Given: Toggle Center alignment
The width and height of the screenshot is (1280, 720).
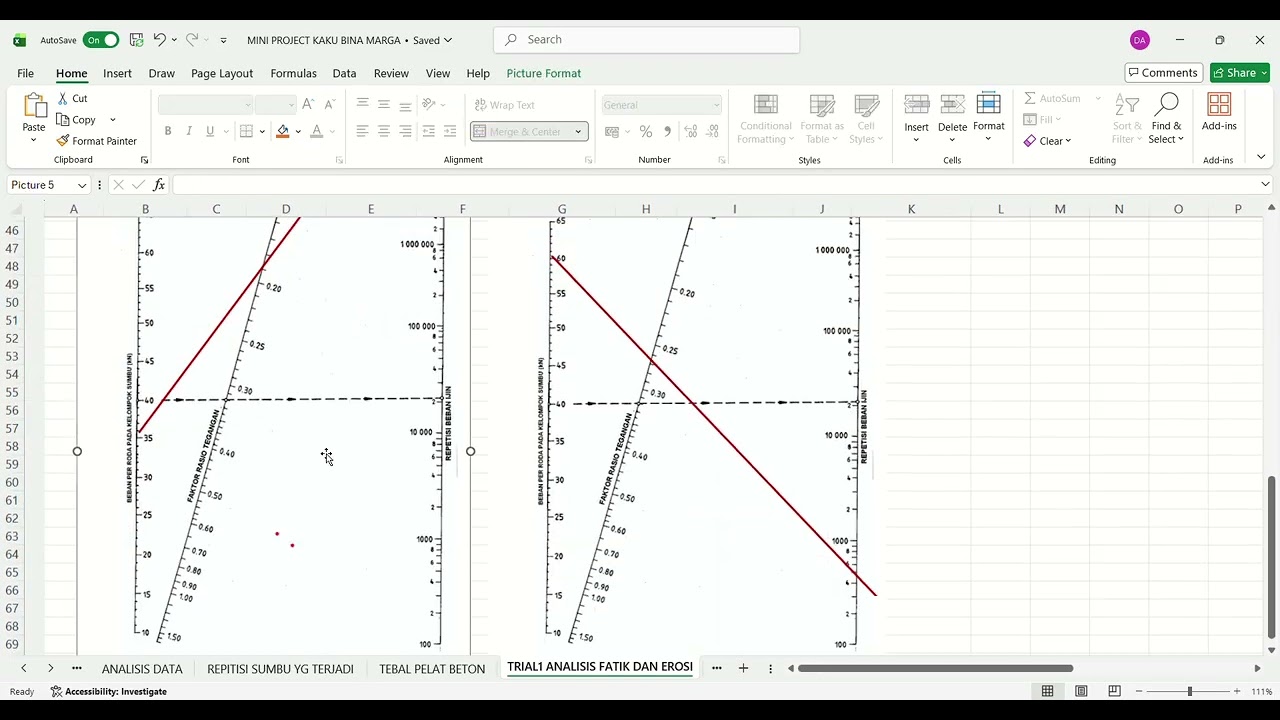Looking at the screenshot, I should point(383,131).
